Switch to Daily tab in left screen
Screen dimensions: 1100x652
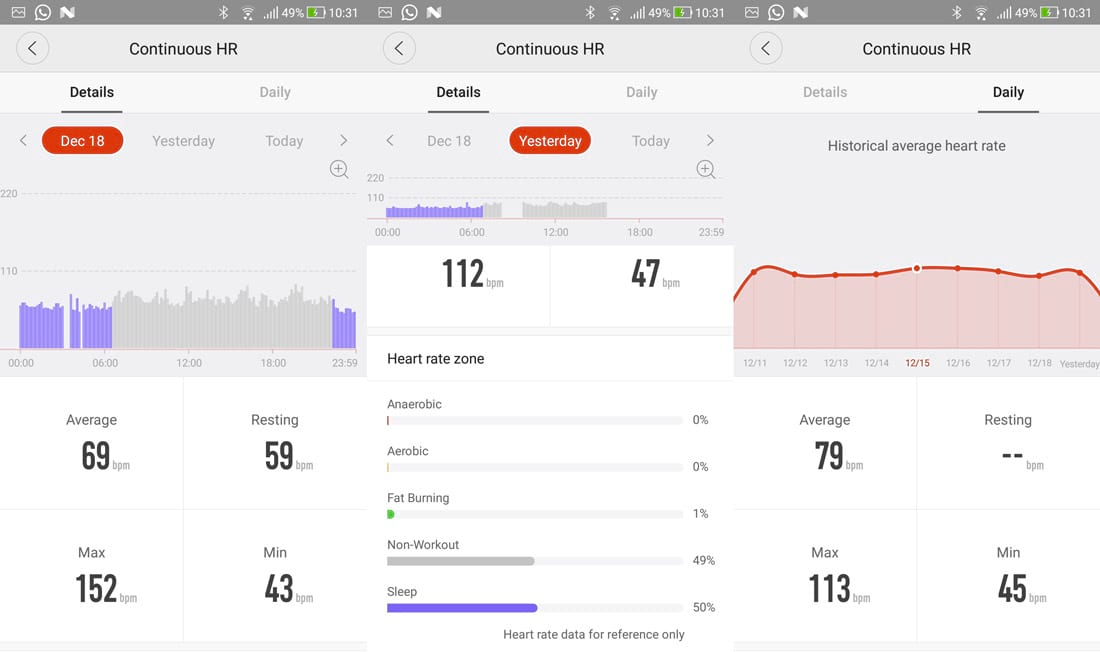pyautogui.click(x=275, y=92)
